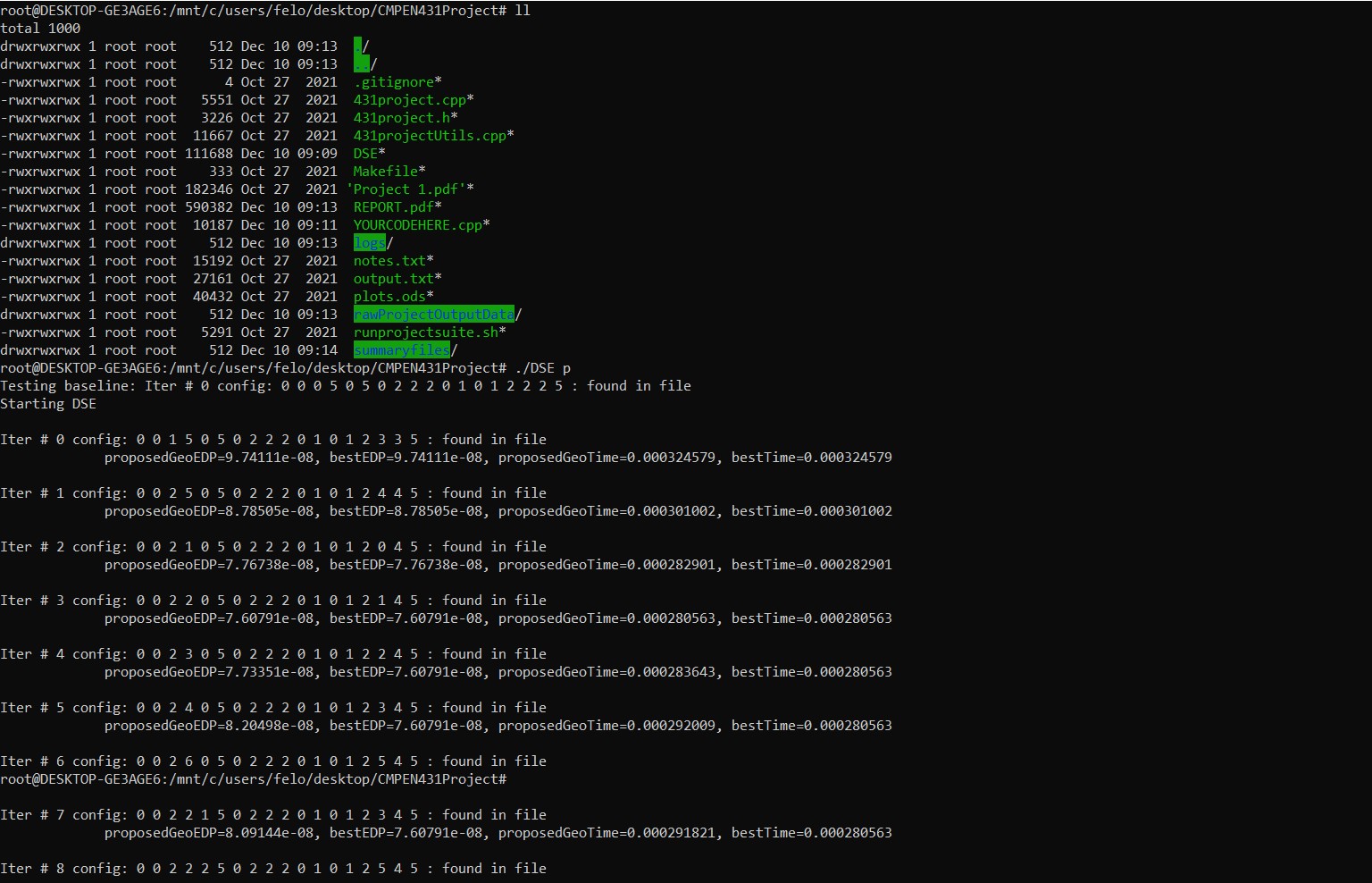Image resolution: width=1372 pixels, height=883 pixels.
Task: Click the 431project.h file name
Action: click(x=402, y=118)
